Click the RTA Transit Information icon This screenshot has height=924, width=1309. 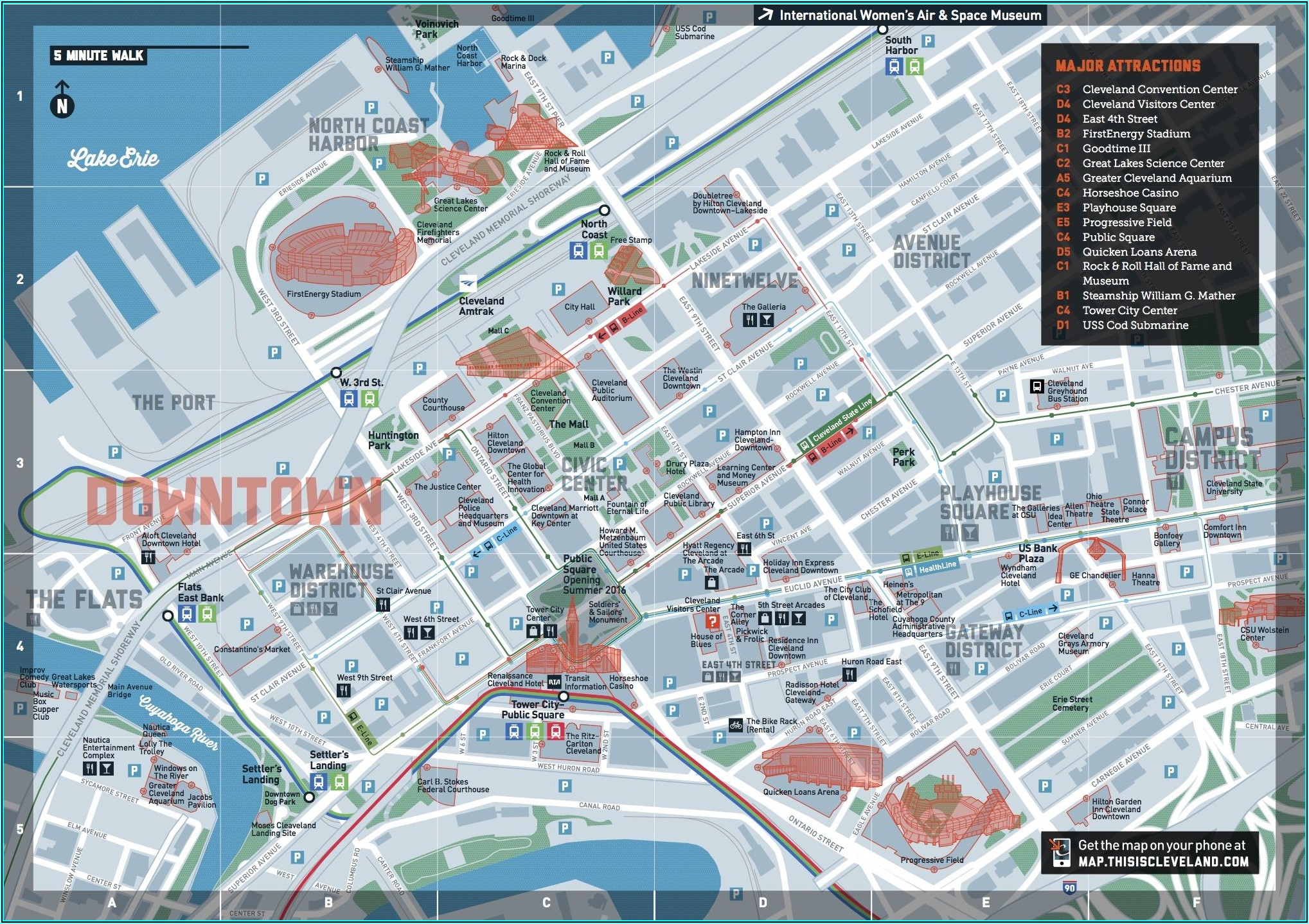coord(555,682)
